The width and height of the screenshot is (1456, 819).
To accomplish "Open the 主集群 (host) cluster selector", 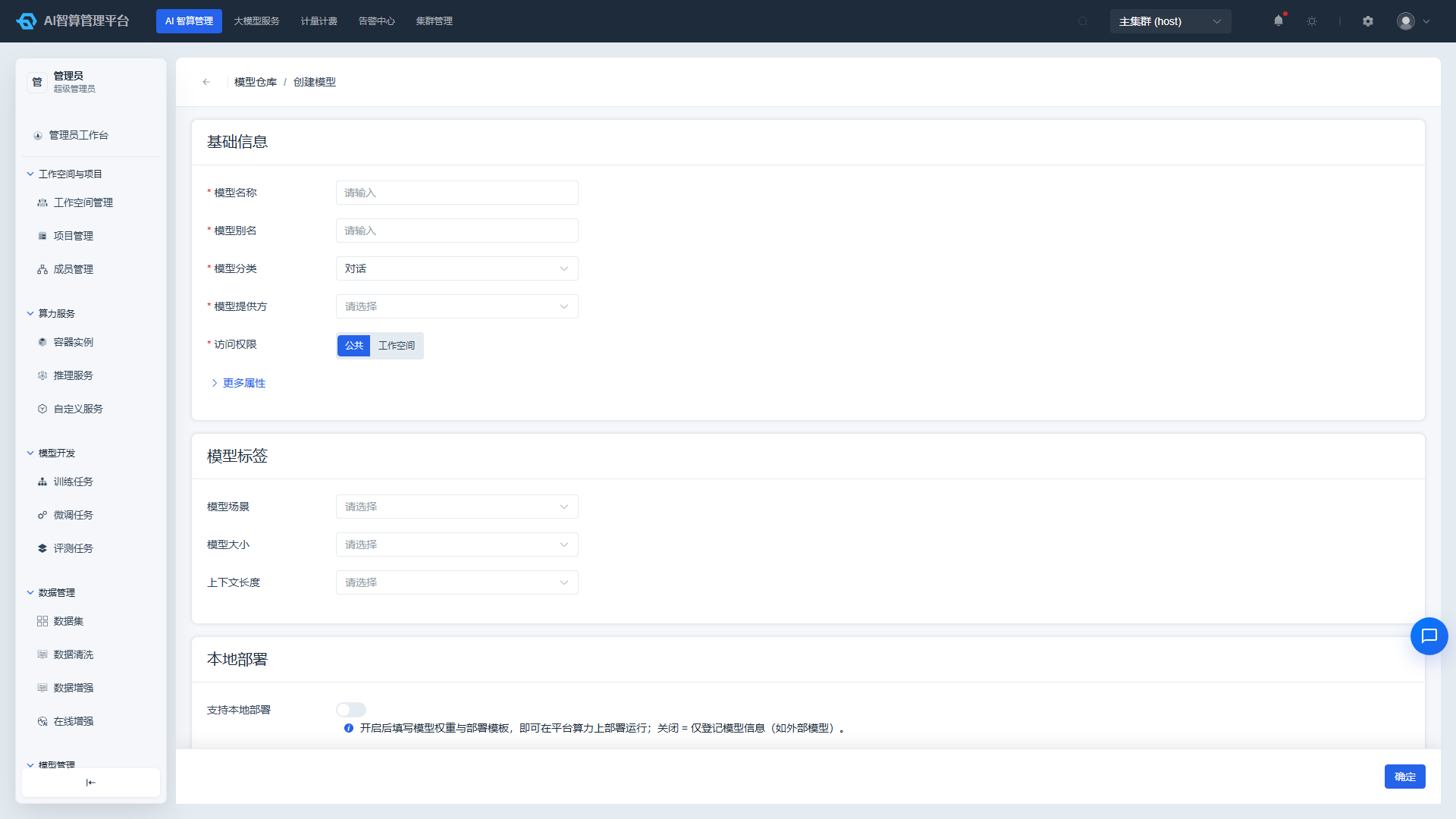I will click(1170, 21).
